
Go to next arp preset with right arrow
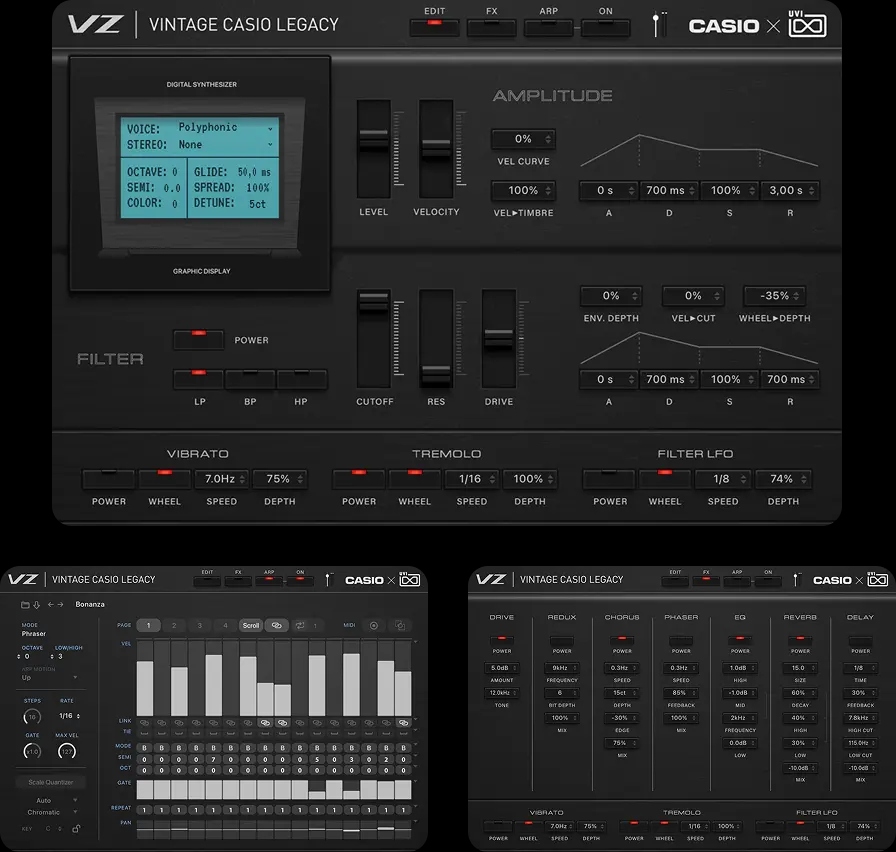pos(61,604)
